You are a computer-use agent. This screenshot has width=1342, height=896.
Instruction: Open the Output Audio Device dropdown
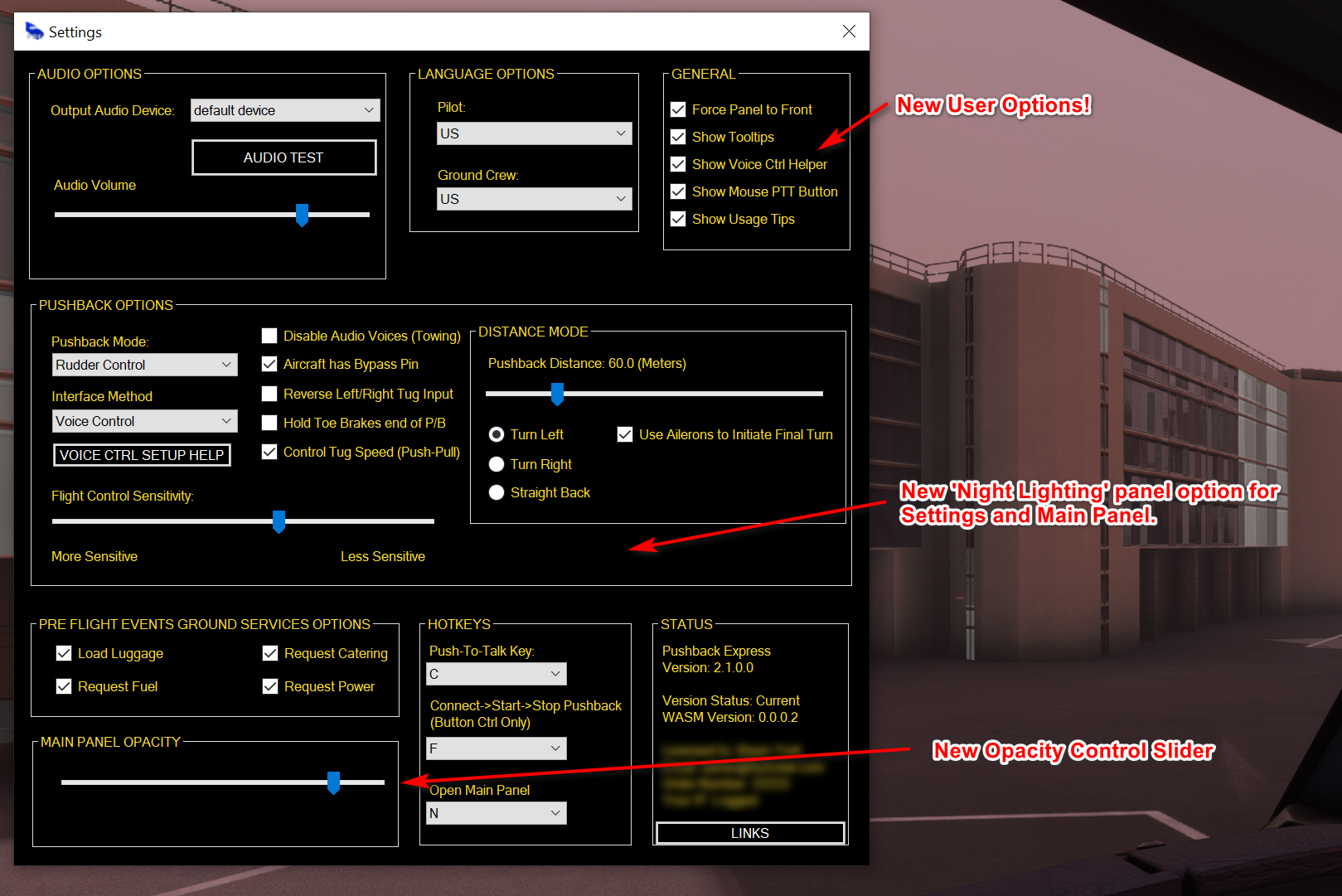tap(285, 110)
